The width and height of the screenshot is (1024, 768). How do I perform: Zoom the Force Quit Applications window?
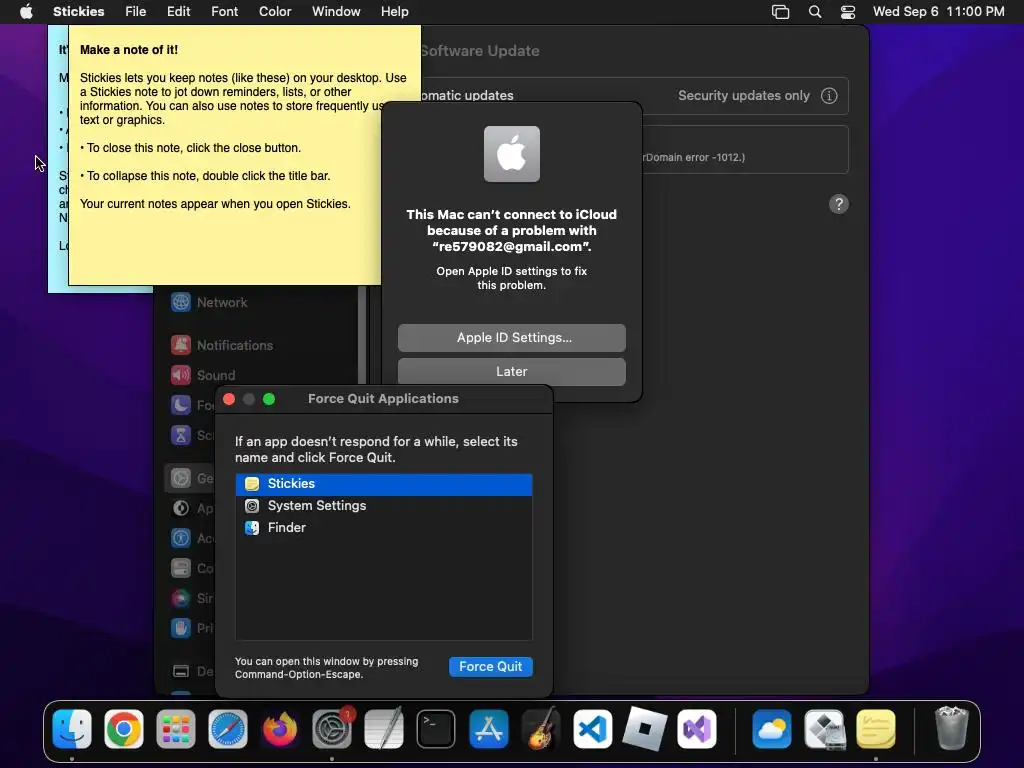click(x=269, y=399)
